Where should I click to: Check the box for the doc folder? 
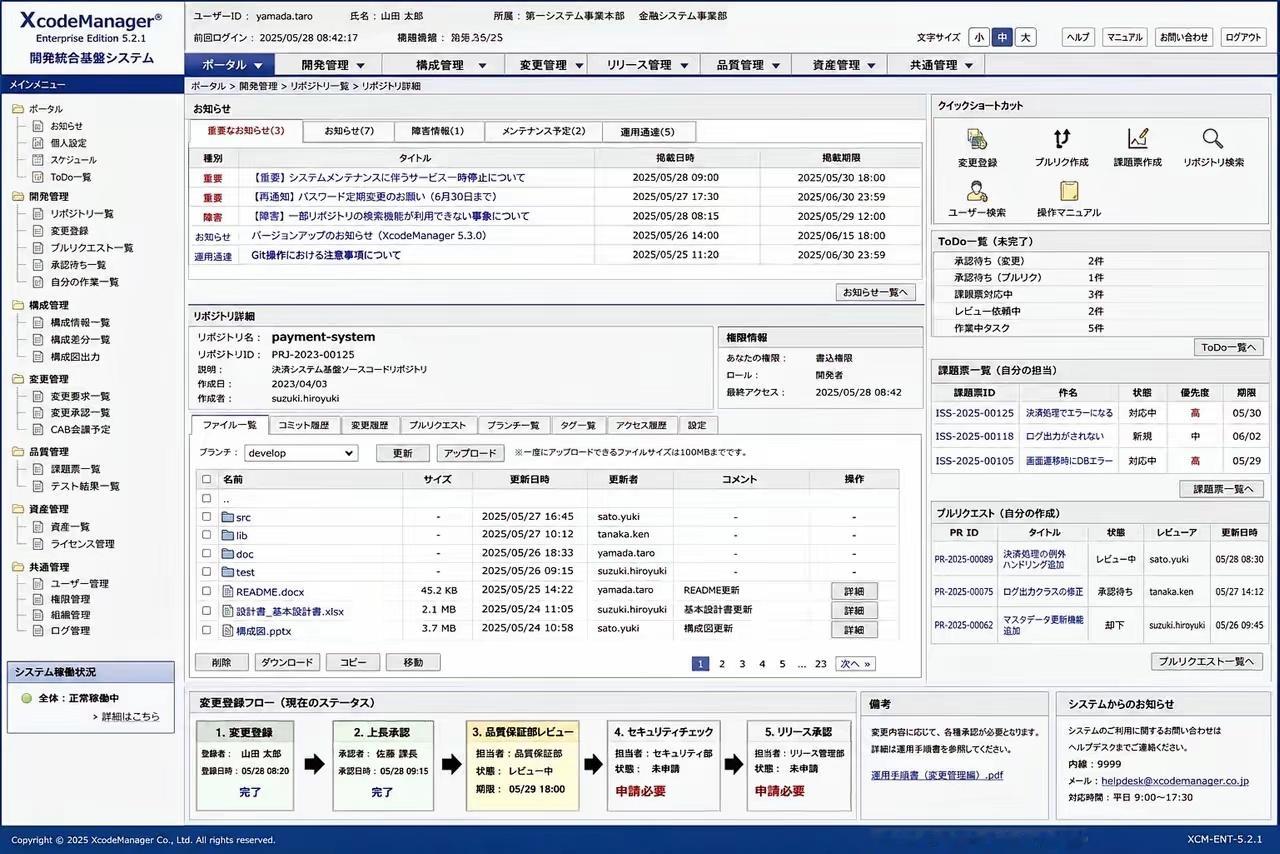point(207,553)
